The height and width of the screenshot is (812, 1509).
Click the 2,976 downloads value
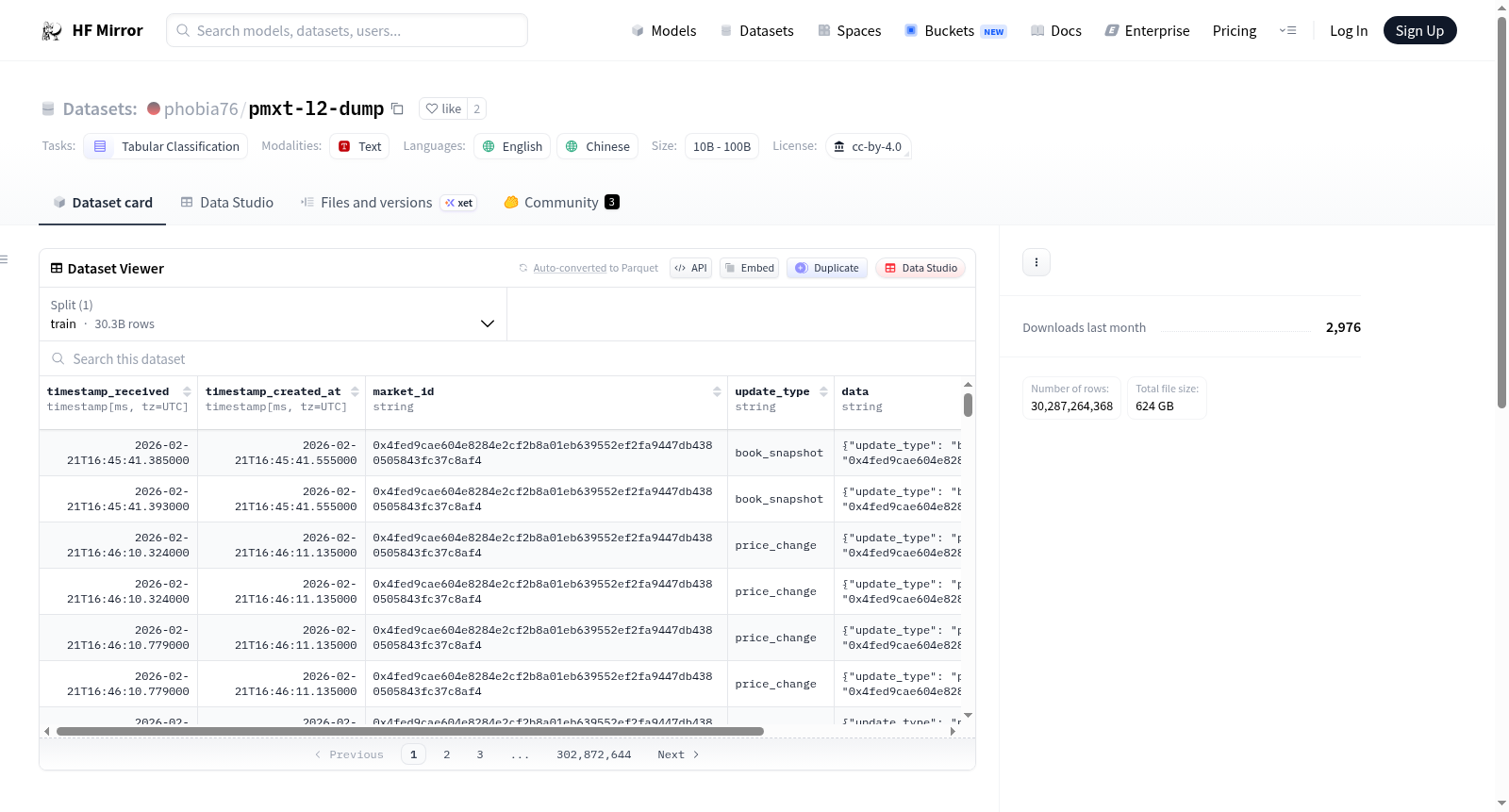pyautogui.click(x=1343, y=327)
